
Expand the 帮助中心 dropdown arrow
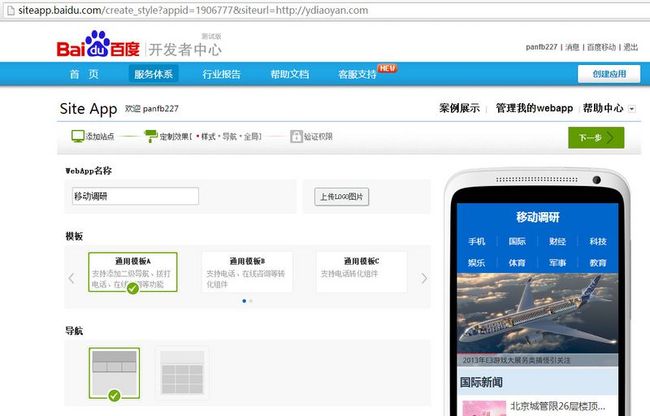click(x=632, y=109)
